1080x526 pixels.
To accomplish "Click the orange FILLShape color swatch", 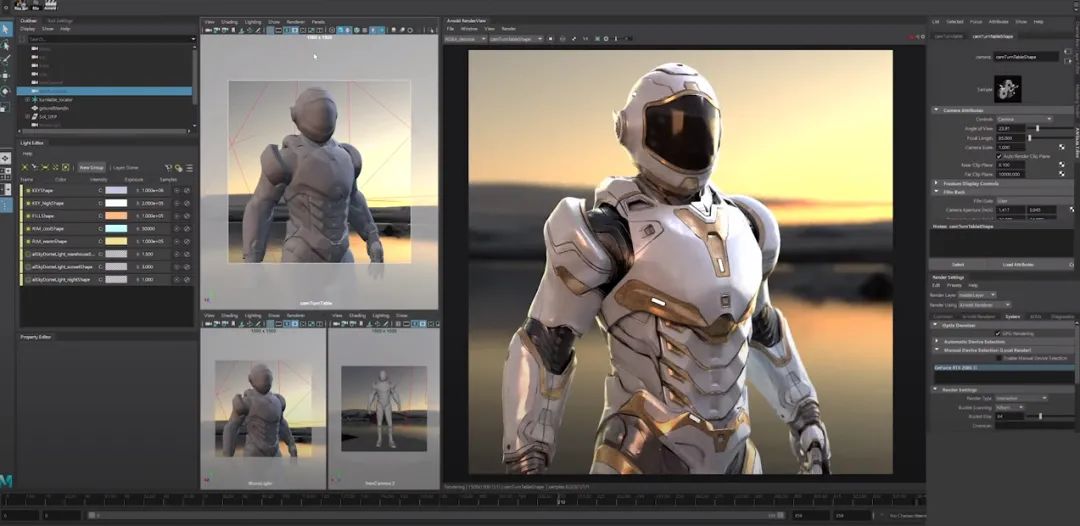I will pos(116,215).
